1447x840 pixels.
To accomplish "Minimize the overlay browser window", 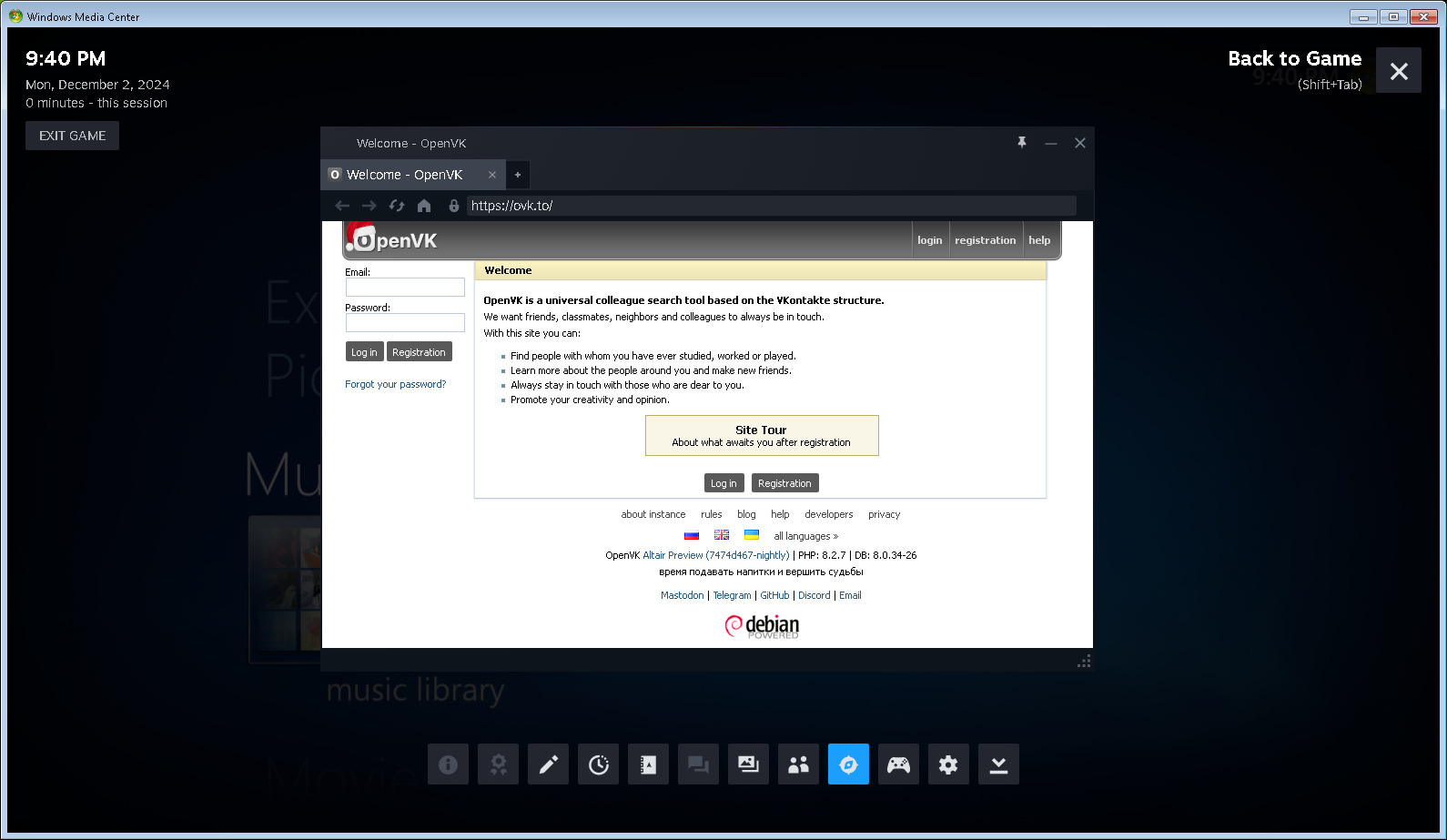I will (1051, 143).
